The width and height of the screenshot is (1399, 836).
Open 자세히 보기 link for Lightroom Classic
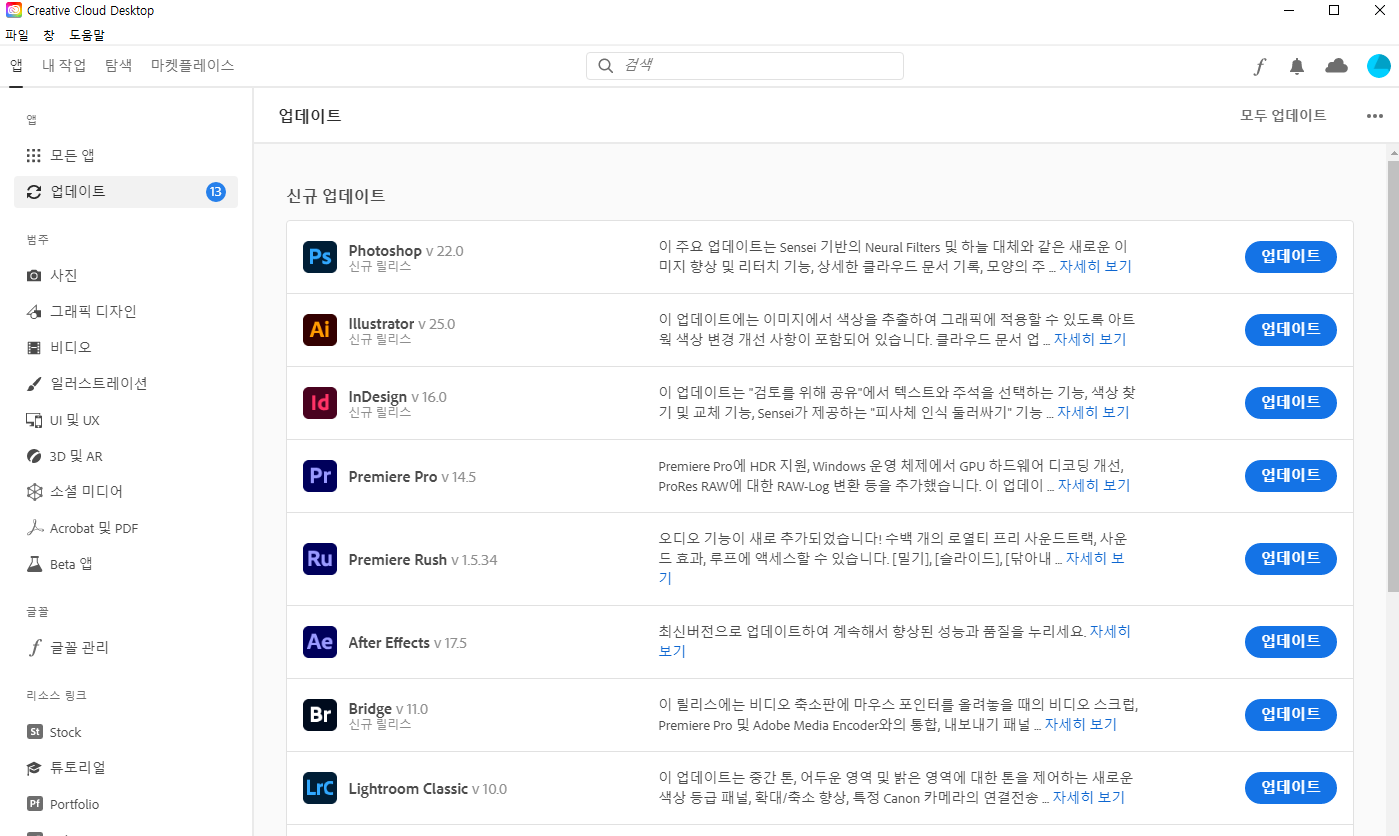click(x=1089, y=798)
